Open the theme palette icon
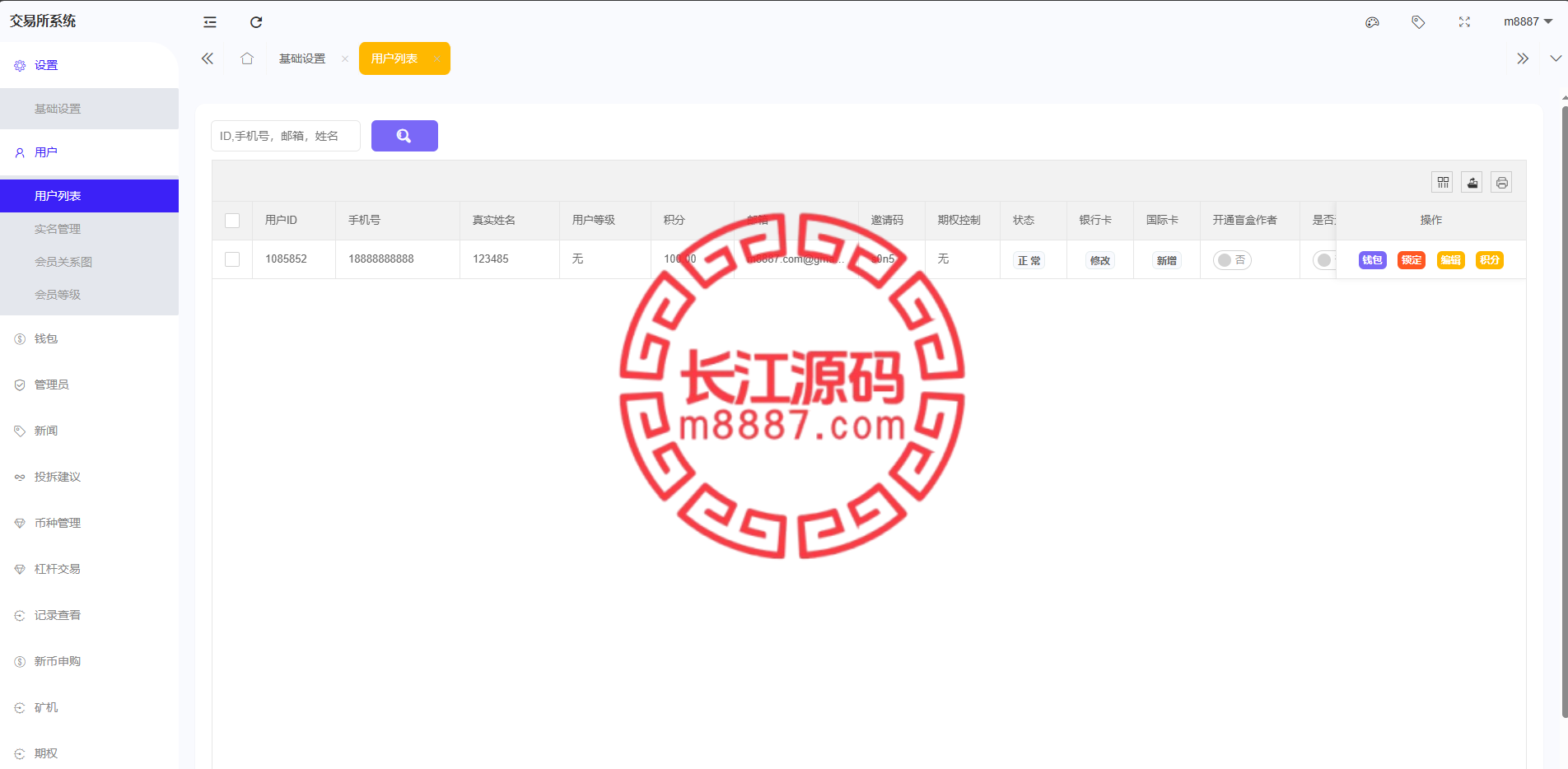 [1372, 22]
